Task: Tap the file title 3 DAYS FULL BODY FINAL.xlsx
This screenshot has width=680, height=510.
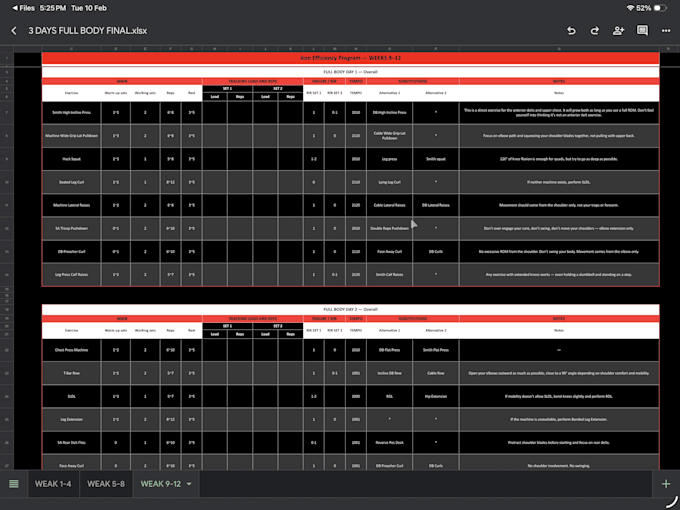Action: (x=88, y=31)
